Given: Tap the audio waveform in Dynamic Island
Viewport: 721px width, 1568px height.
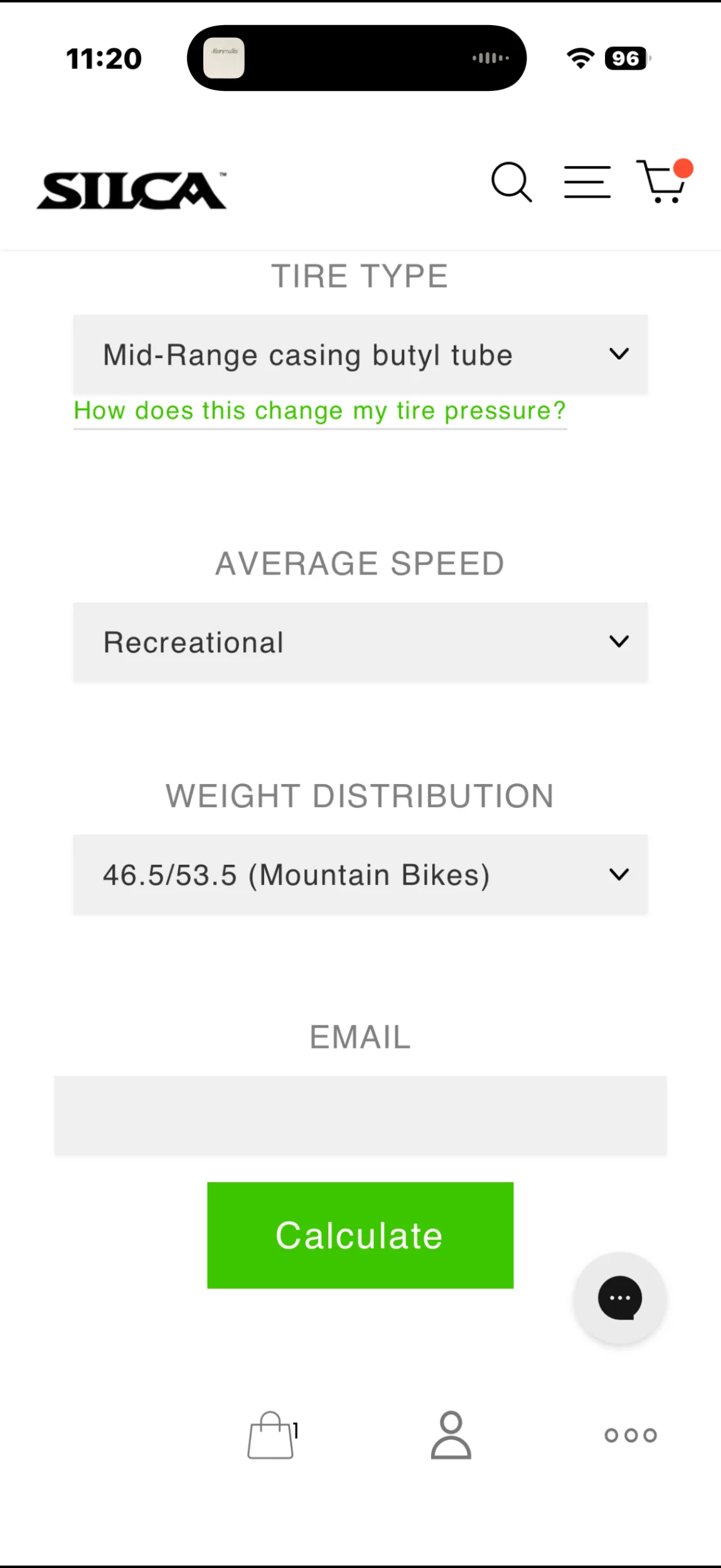Looking at the screenshot, I should point(491,58).
